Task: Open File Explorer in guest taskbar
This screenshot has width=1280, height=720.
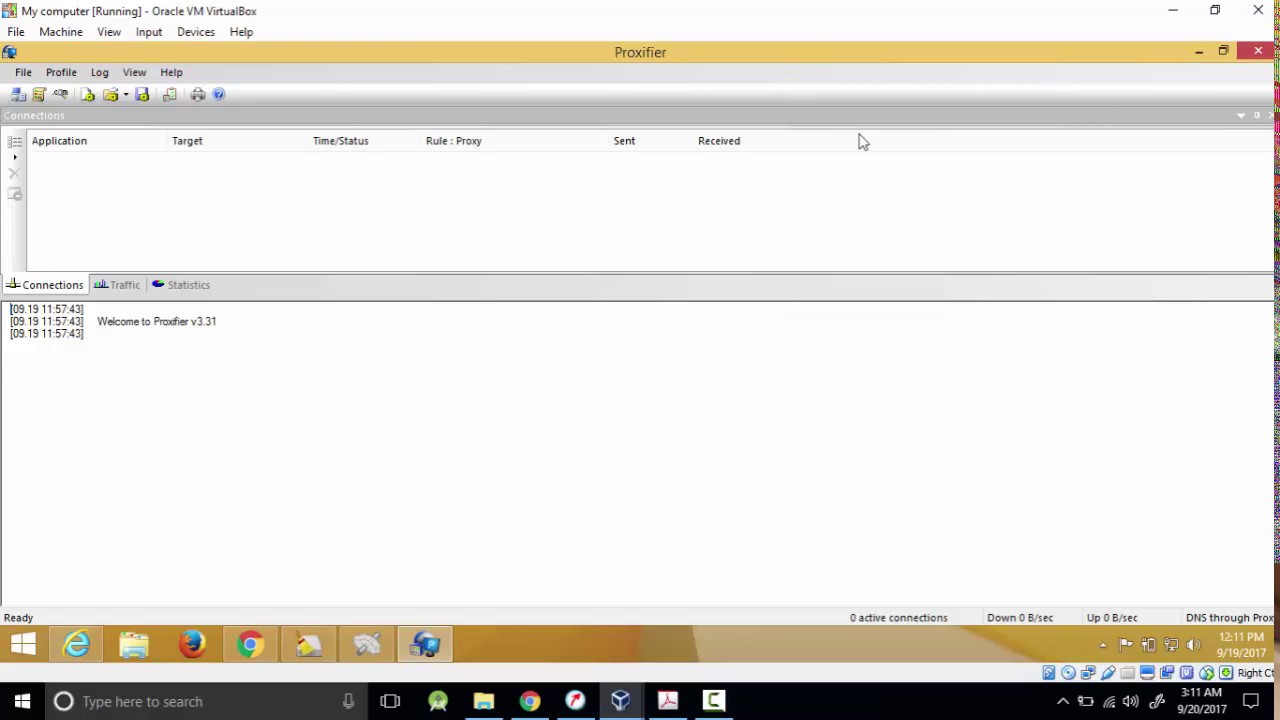Action: pyautogui.click(x=134, y=644)
